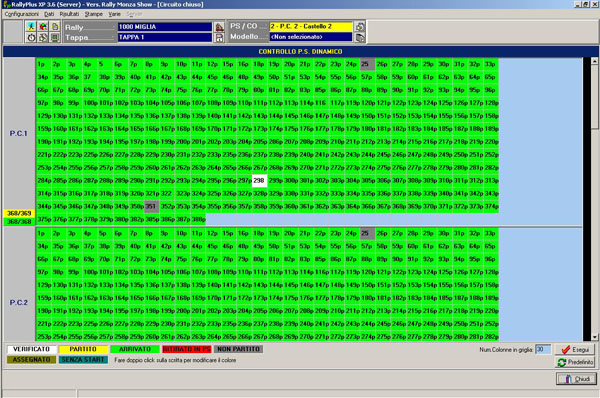Click the red car icon beside Rally field
The height and width of the screenshot is (398, 600).
(219, 27)
